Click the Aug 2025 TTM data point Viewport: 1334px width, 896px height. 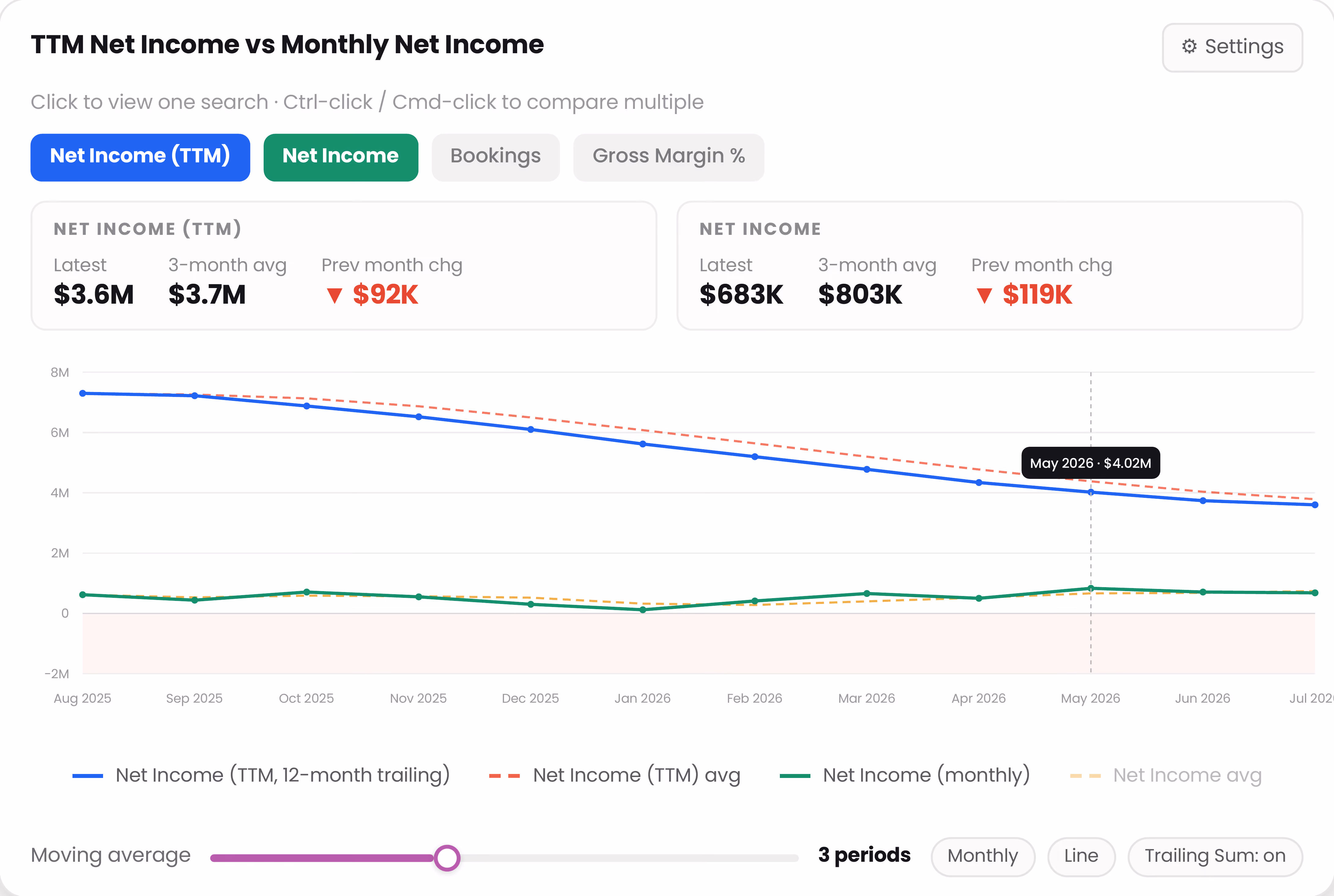coord(83,393)
